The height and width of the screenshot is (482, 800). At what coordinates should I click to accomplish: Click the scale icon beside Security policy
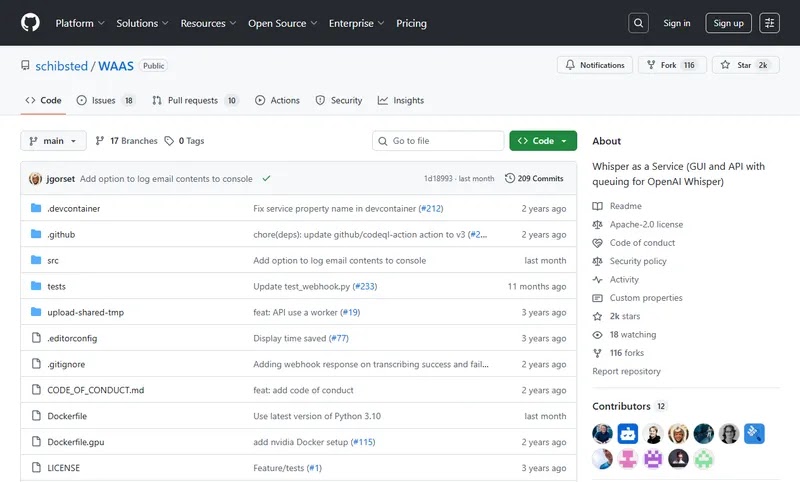click(x=597, y=261)
